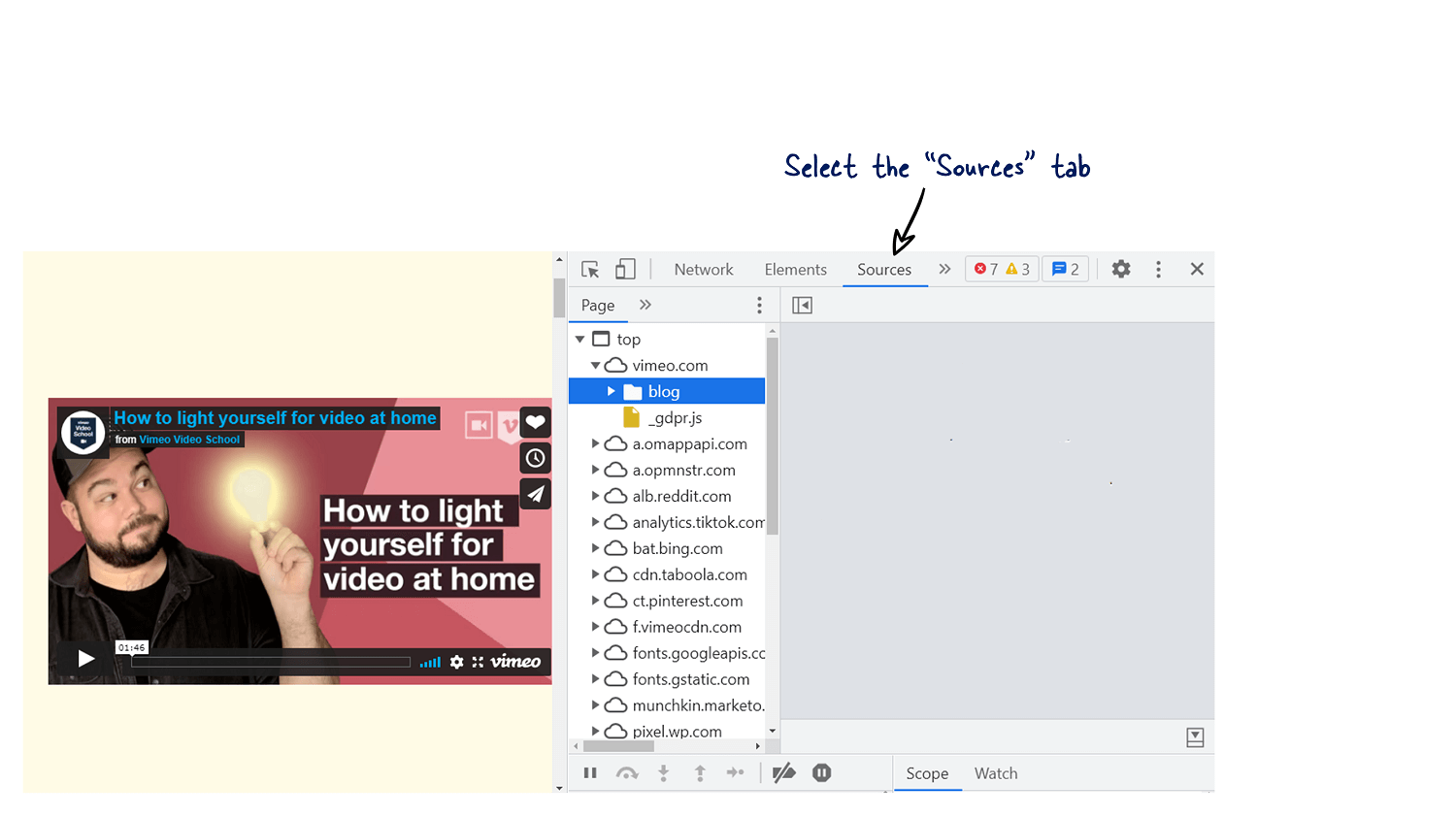This screenshot has height=818, width=1456.
Task: Share the video with paper plane icon
Action: coord(536,494)
